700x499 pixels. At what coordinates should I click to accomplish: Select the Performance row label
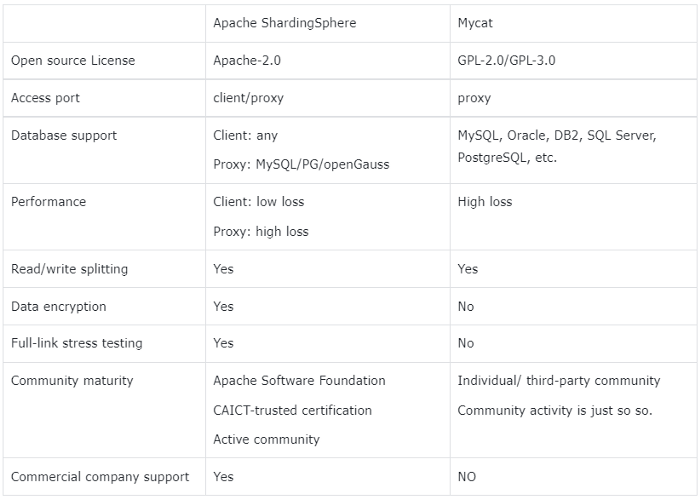pyautogui.click(x=48, y=202)
